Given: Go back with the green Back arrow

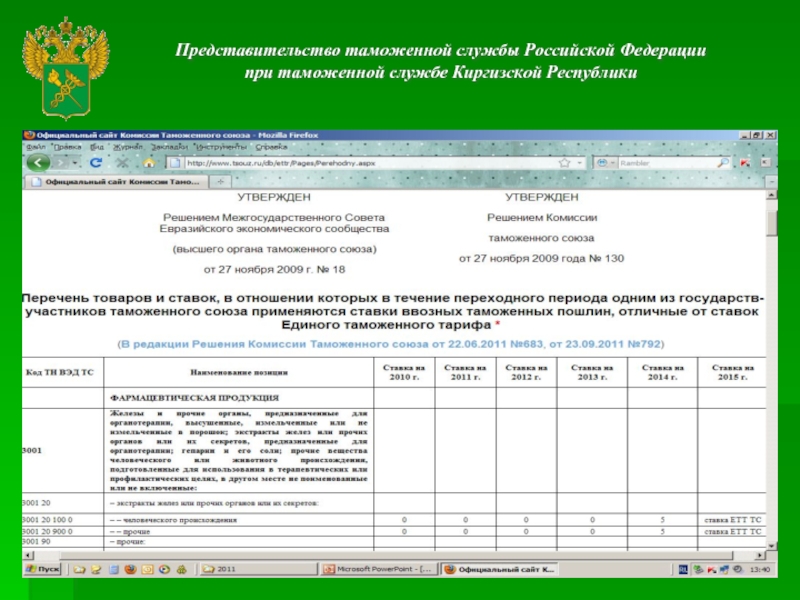Looking at the screenshot, I should point(38,163).
